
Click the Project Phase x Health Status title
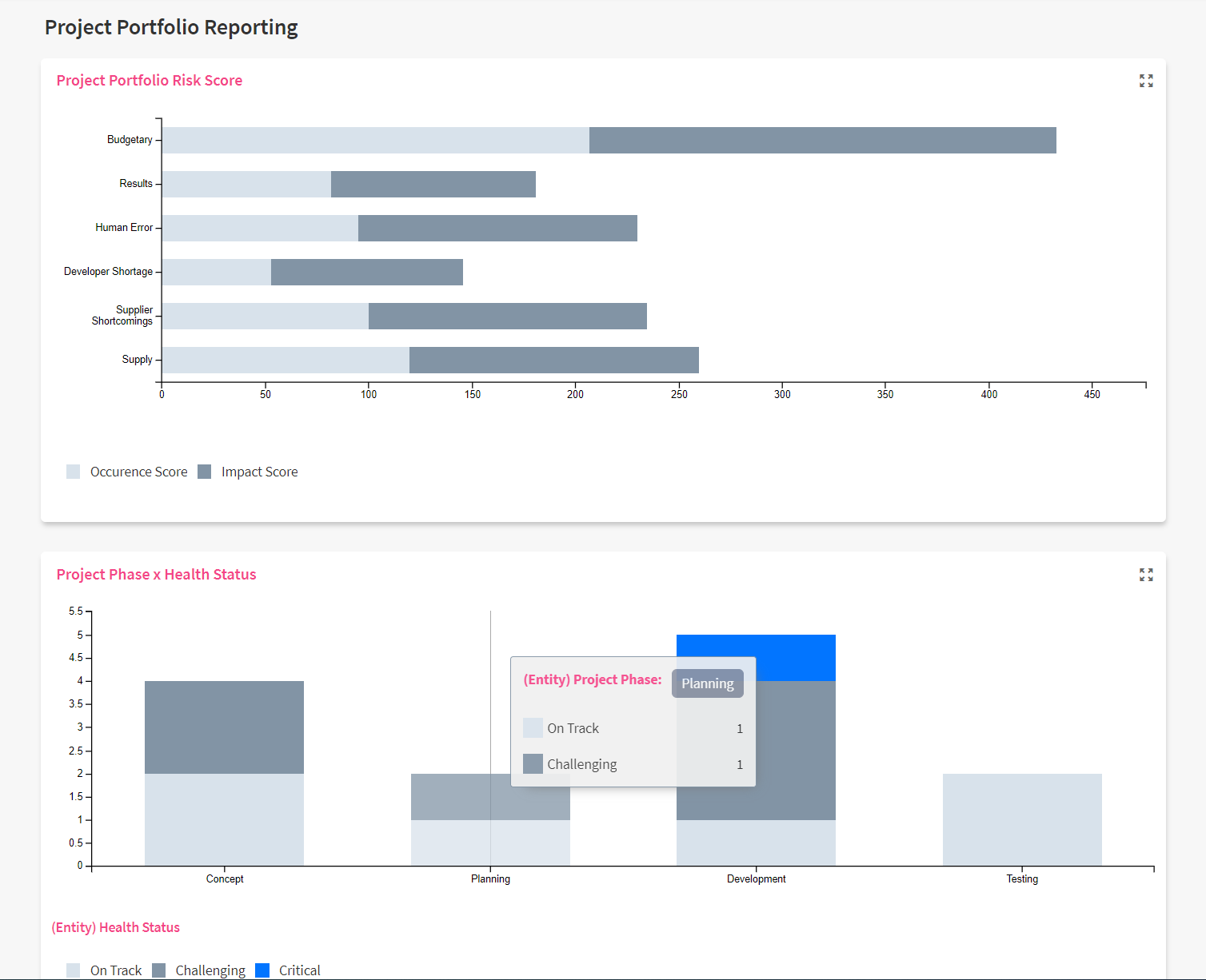pyautogui.click(x=156, y=575)
